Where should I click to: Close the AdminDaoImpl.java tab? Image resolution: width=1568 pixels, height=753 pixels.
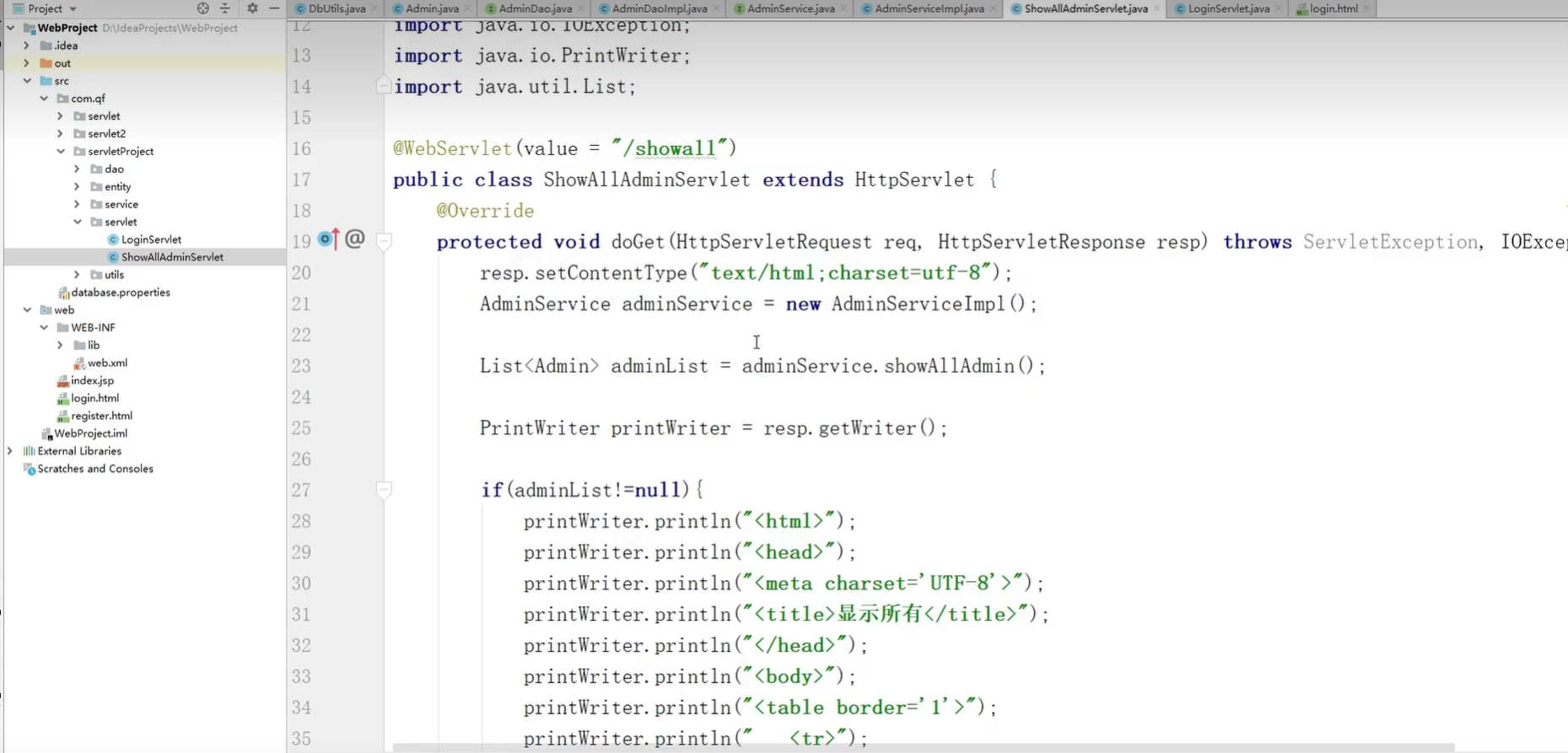[x=716, y=8]
